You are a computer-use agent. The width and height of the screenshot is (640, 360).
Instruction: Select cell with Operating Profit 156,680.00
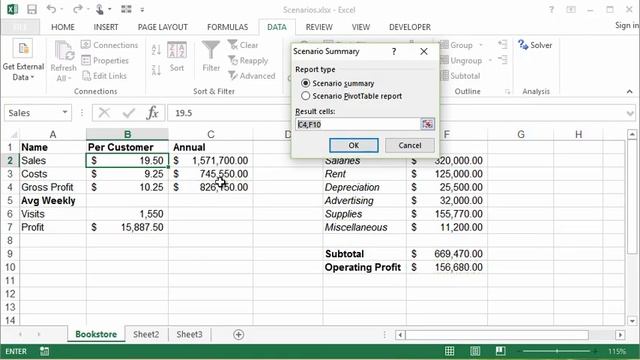[447, 267]
